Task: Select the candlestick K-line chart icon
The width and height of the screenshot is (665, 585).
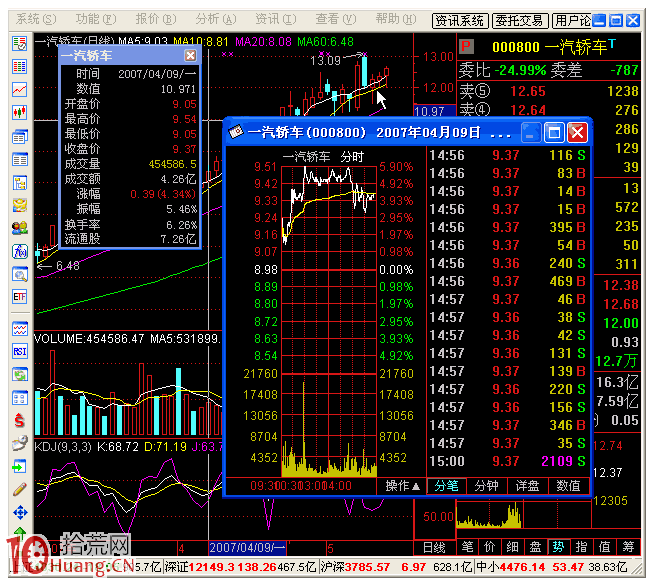Action: click(x=20, y=112)
